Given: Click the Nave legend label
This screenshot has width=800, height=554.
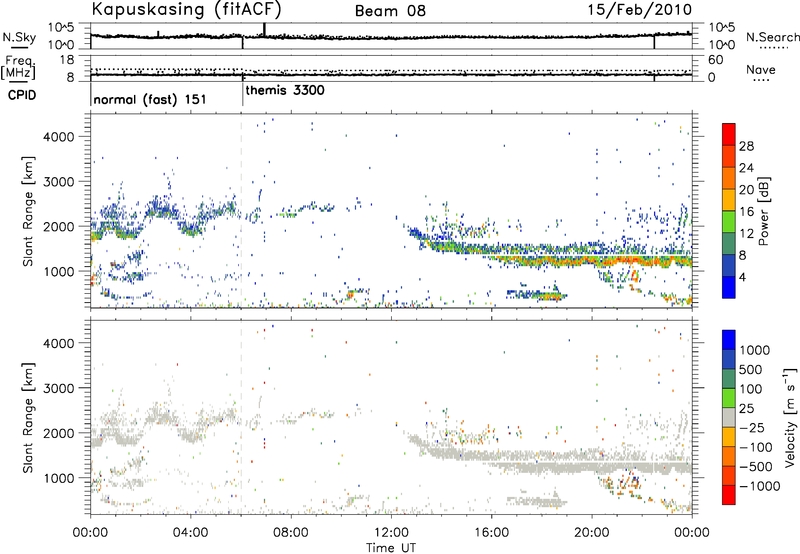Looking at the screenshot, I should 761,70.
